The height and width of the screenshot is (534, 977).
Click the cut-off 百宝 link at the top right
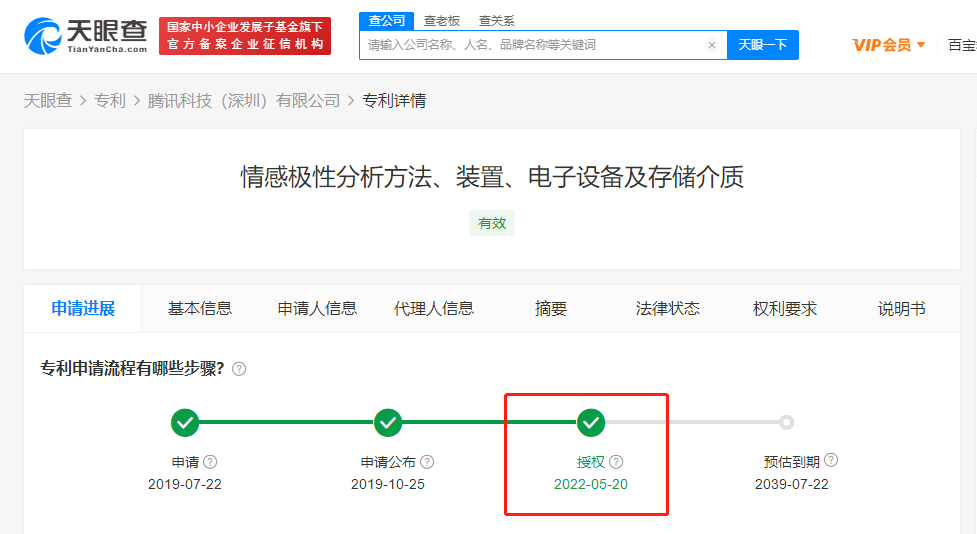click(x=962, y=45)
